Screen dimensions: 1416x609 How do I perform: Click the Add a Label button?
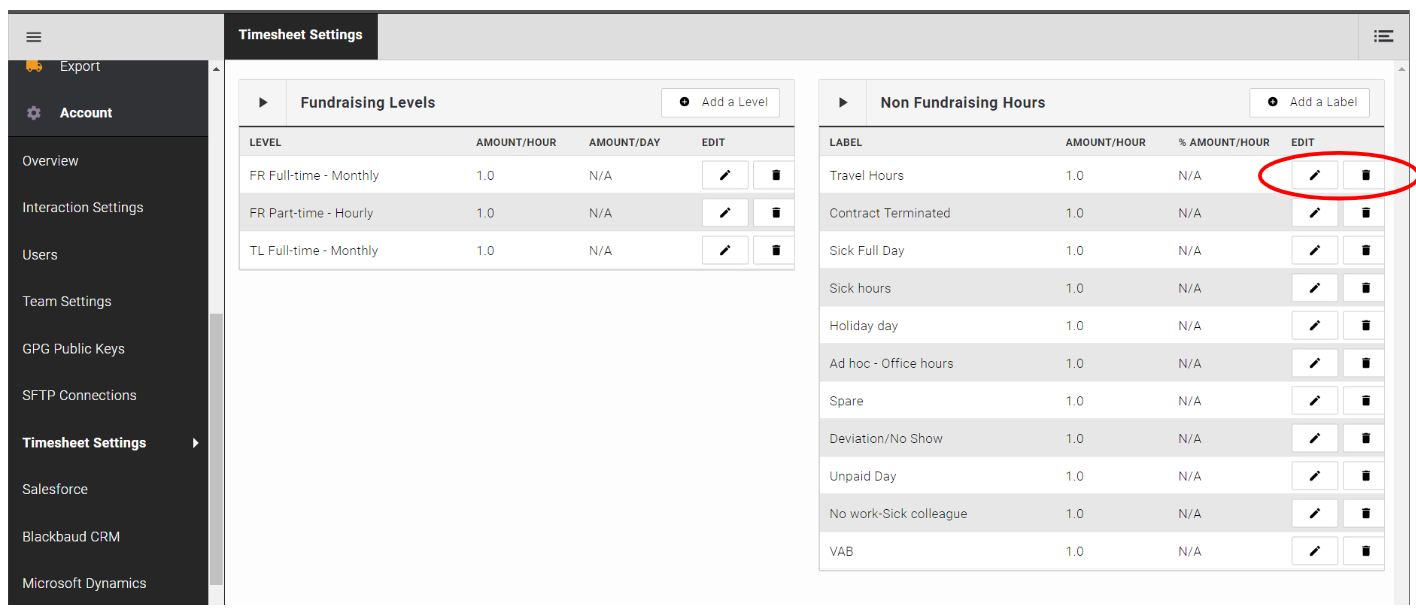(x=1309, y=102)
